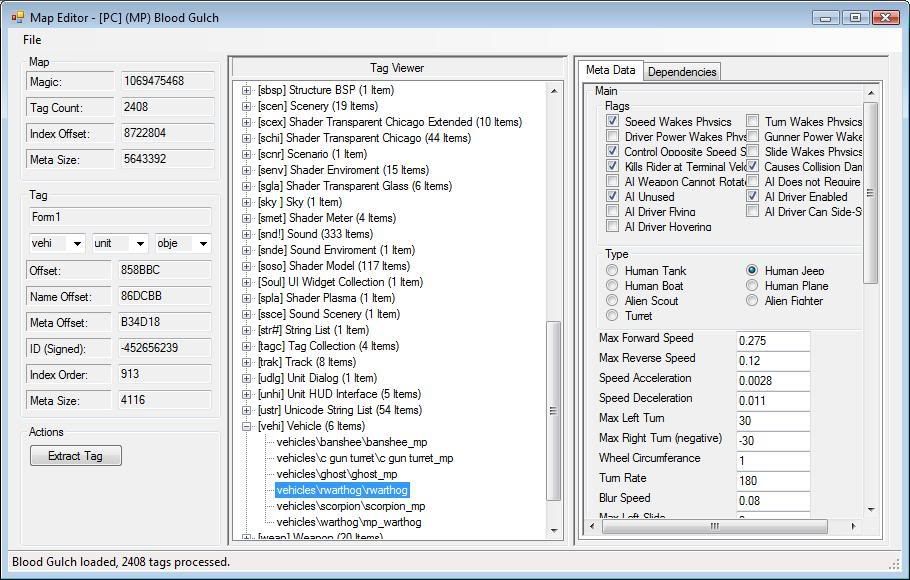Viewport: 910px width, 580px height.
Task: Toggle Kills Rider at Terminal Velocity checkbox
Action: (x=612, y=166)
